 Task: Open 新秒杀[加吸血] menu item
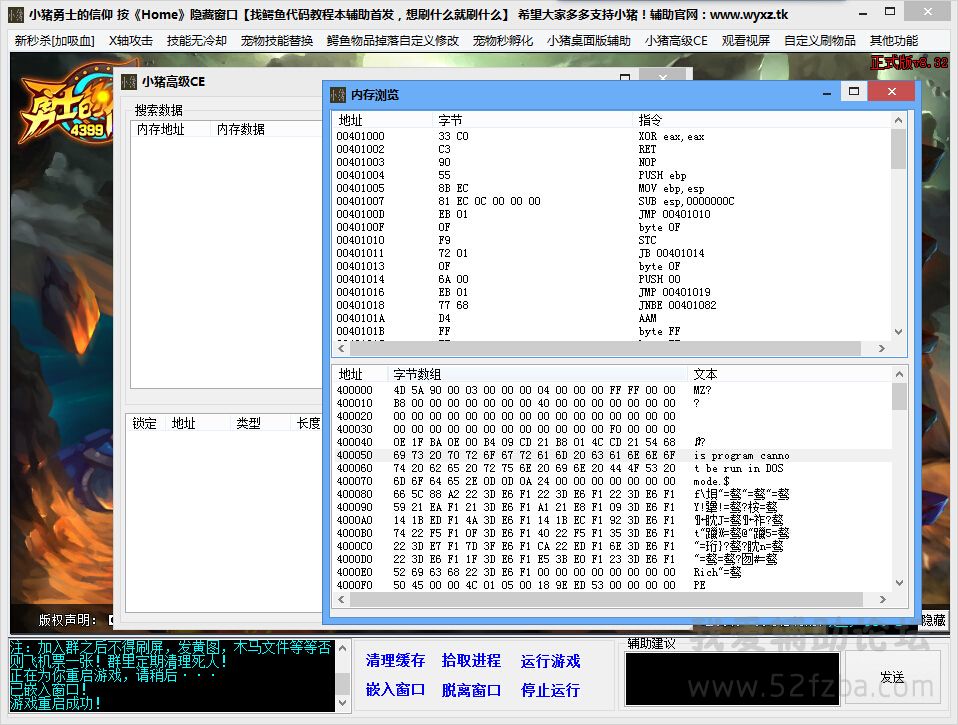(x=54, y=41)
